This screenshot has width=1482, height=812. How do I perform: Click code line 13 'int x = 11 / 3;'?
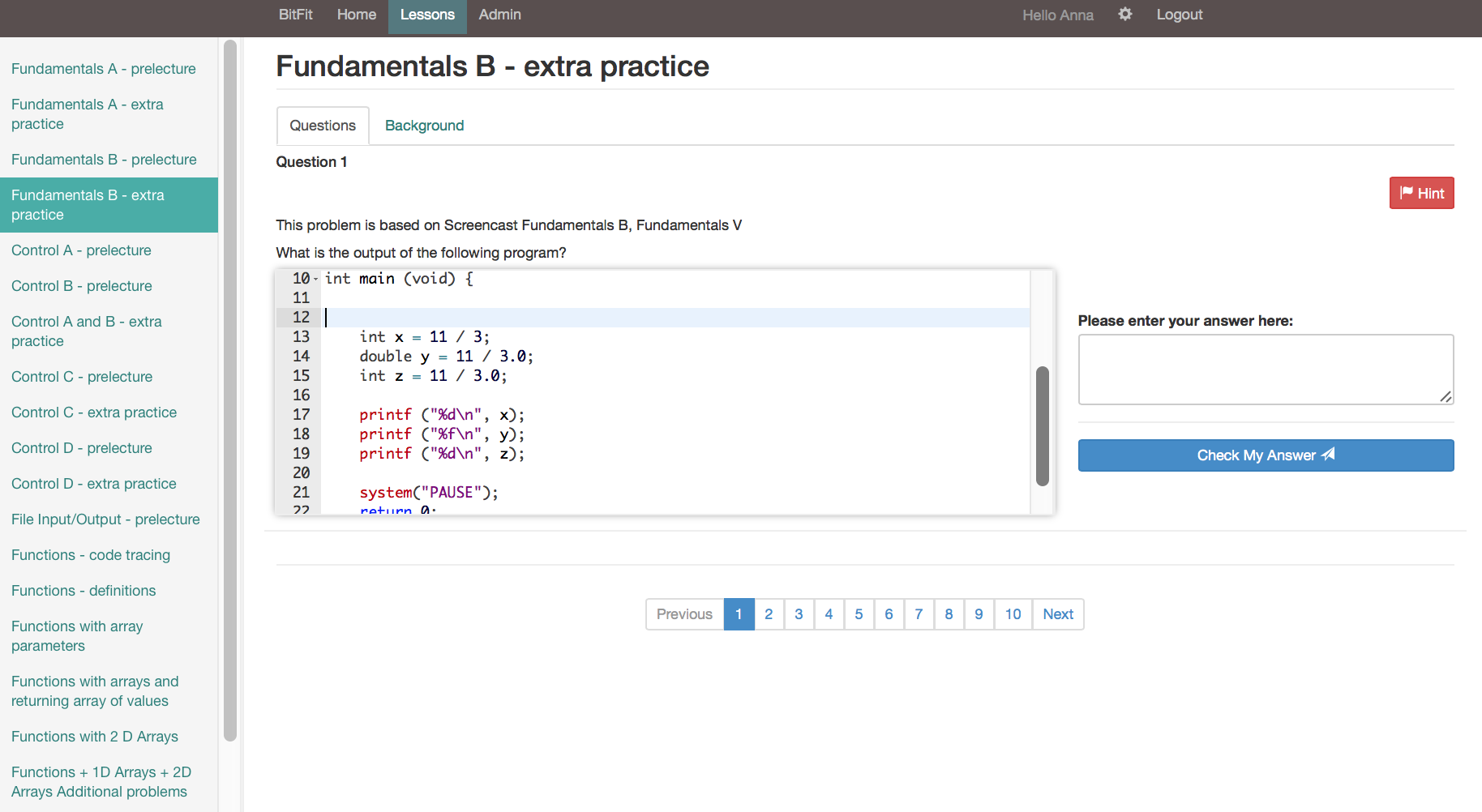(x=424, y=337)
